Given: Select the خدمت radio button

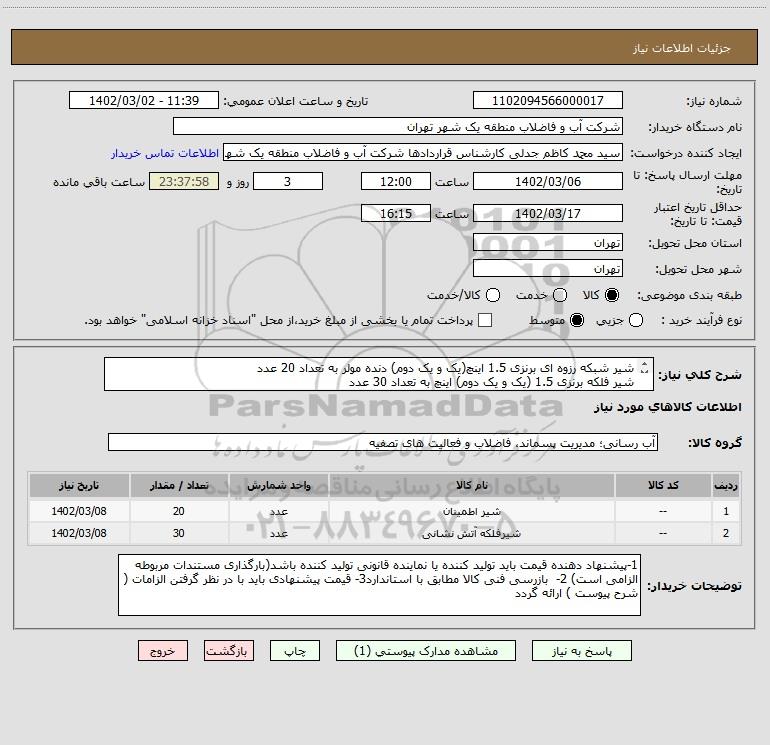Looking at the screenshot, I should (560, 295).
